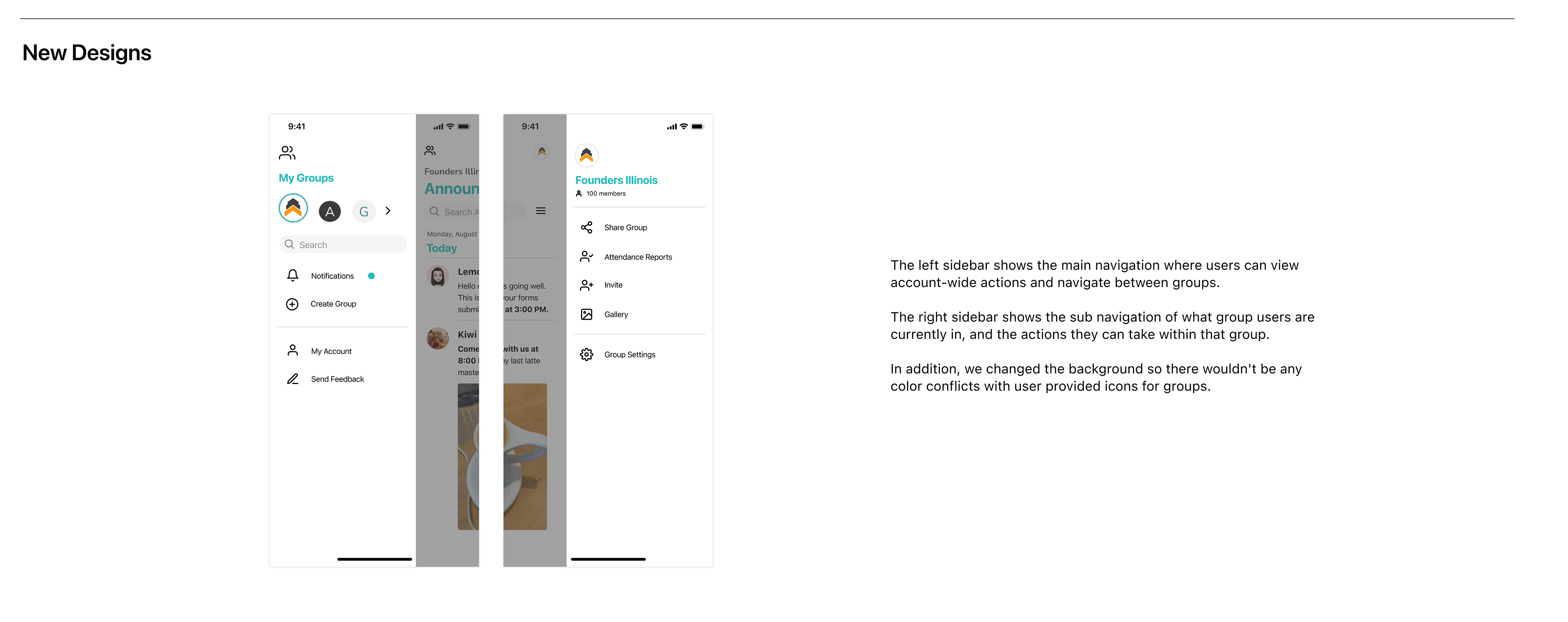
Task: Click the dimmed people icon above Founders Illinois
Action: pos(430,150)
